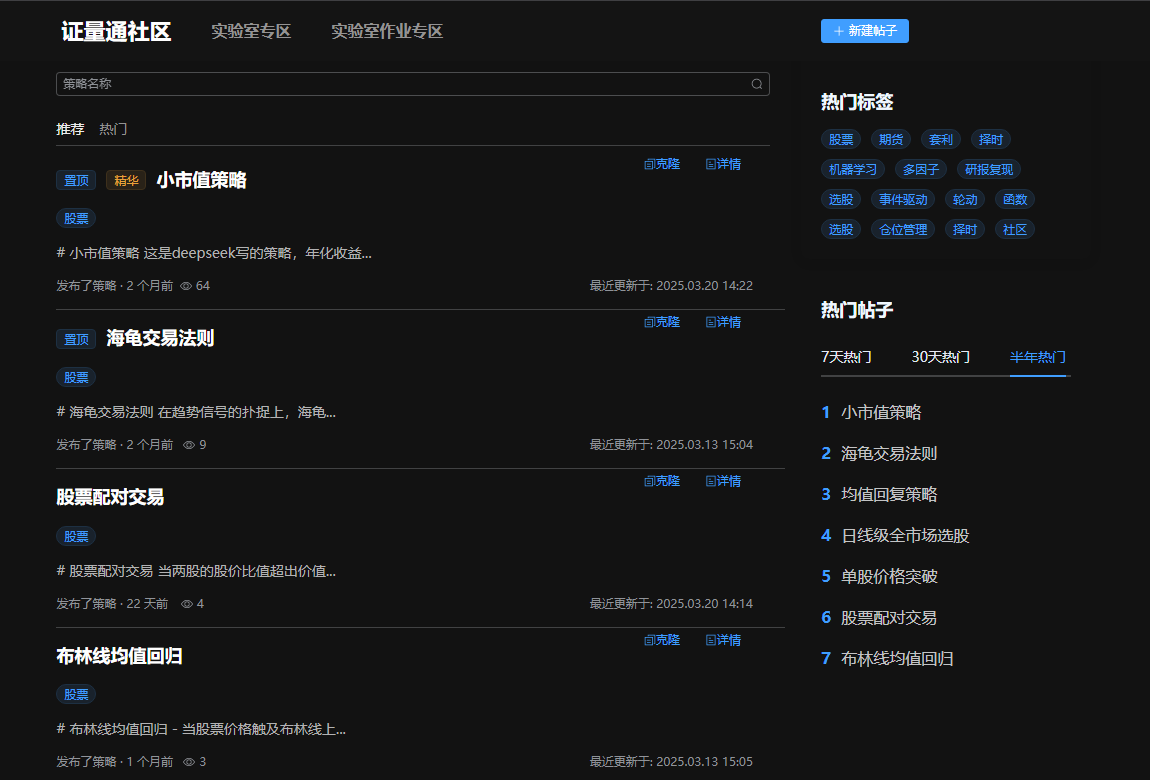
Task: Open details icon for 小市值策略 post
Action: [x=711, y=164]
